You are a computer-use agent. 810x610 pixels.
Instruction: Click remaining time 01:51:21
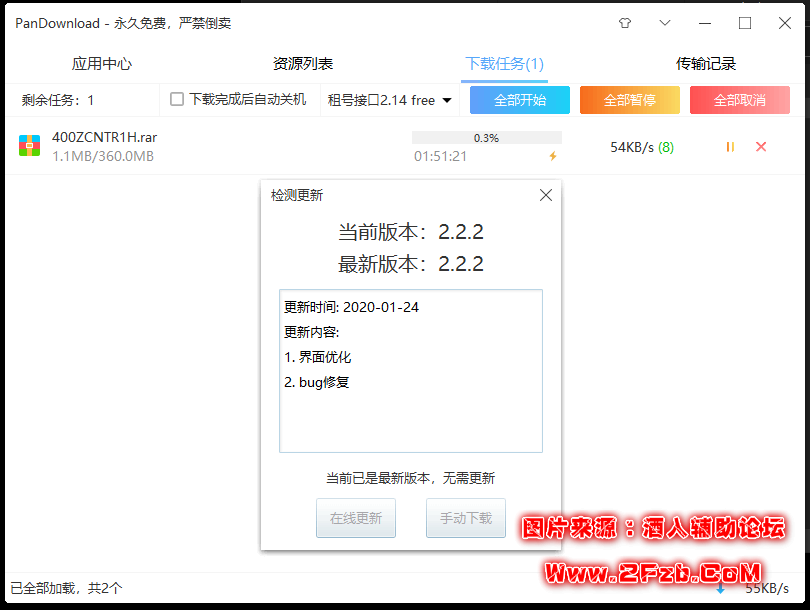point(440,156)
